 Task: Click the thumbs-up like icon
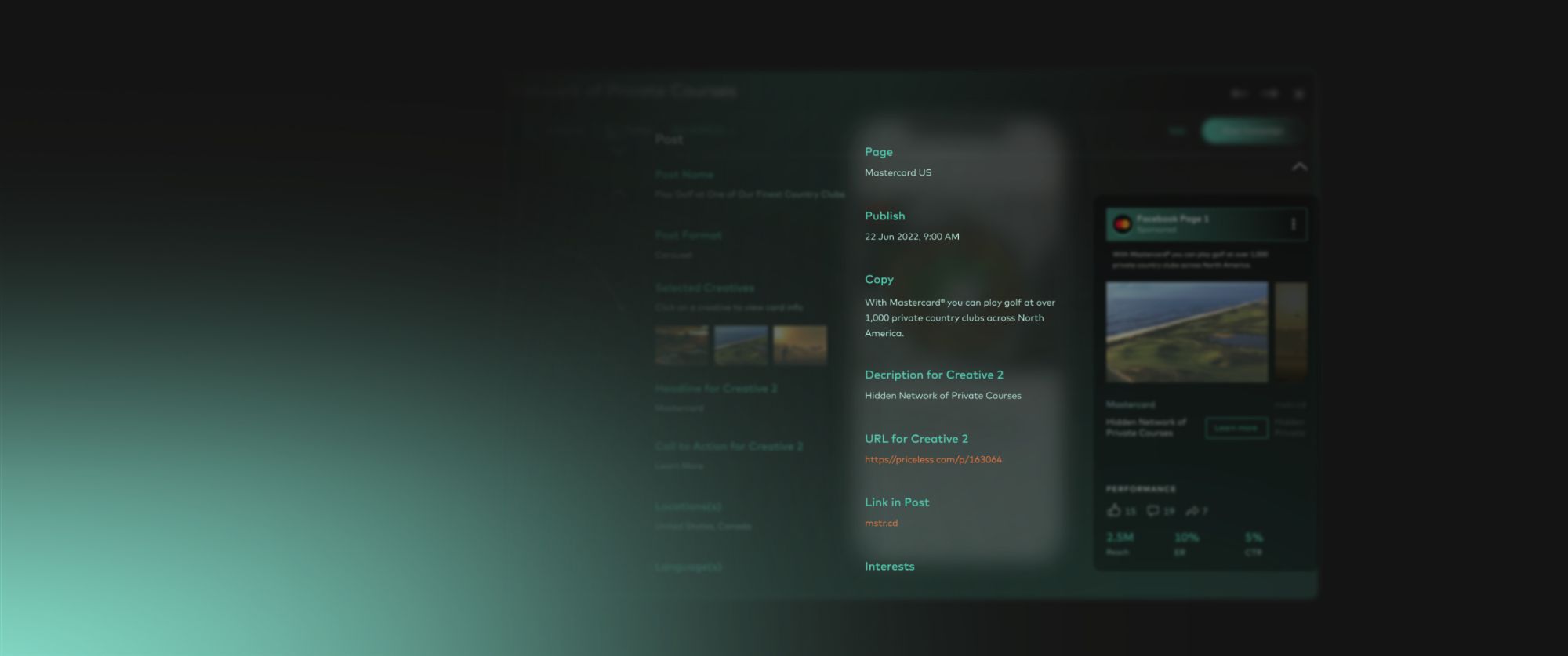1114,511
